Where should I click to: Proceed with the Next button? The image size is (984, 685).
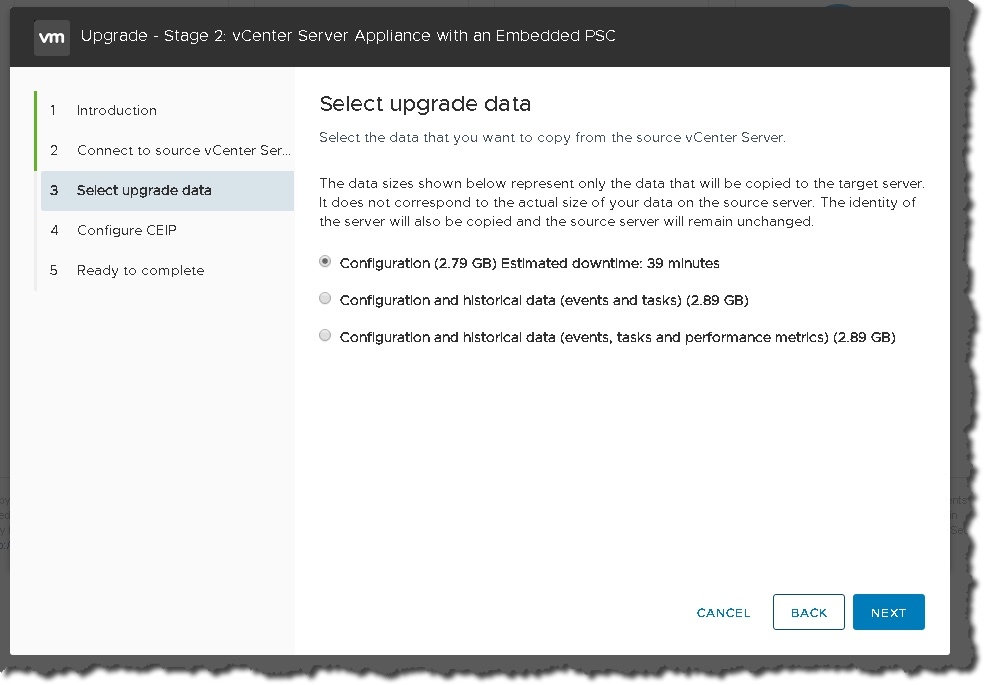[888, 613]
